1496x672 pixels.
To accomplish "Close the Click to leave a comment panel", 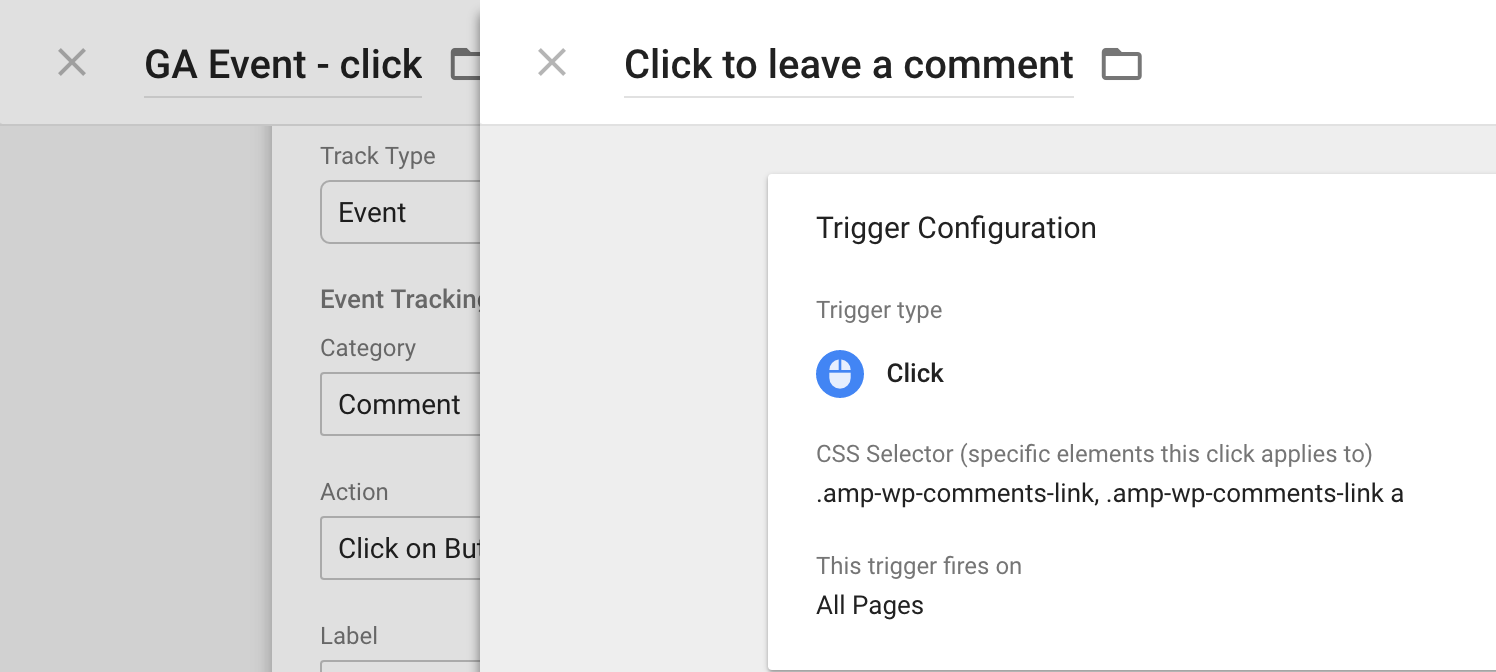I will (552, 63).
